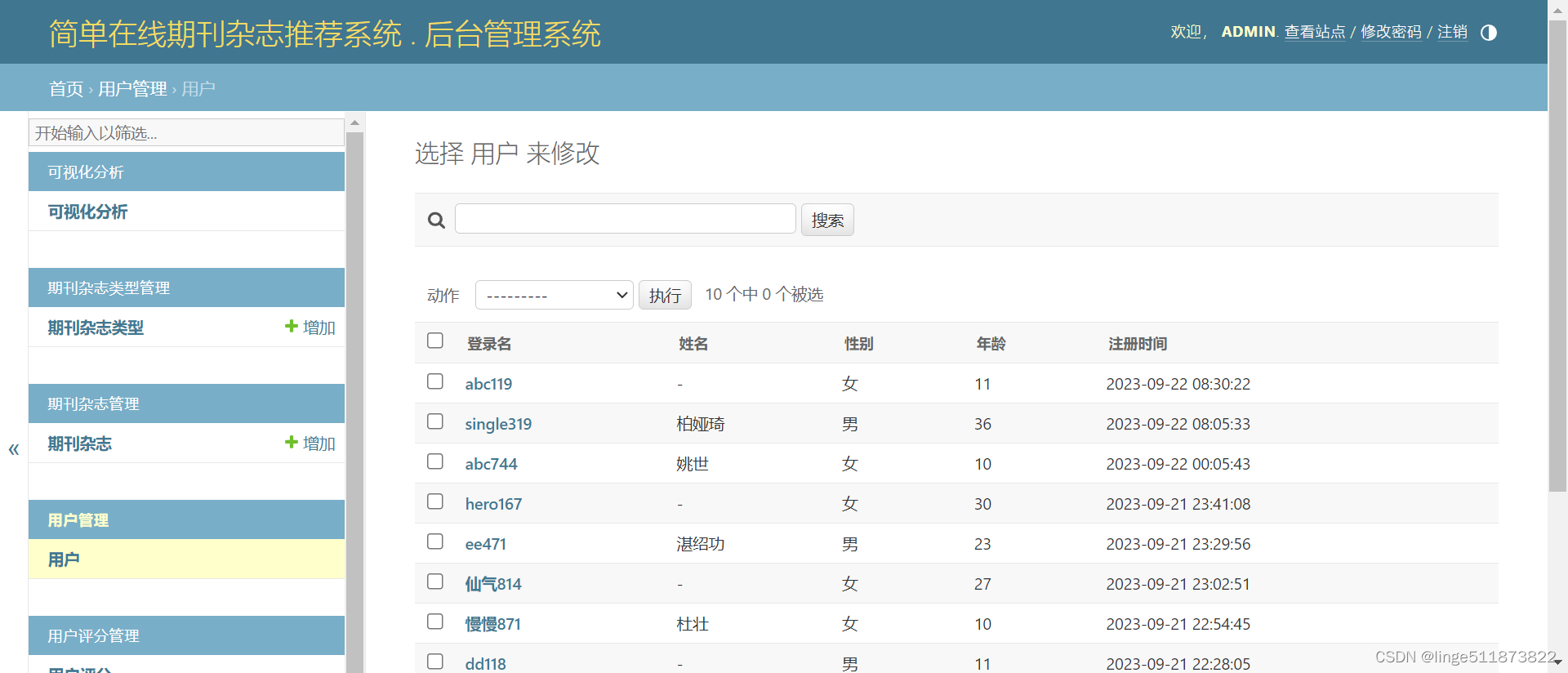Click name cell 柏娅琦
Viewport: 1568px width, 673px height.
coord(701,424)
